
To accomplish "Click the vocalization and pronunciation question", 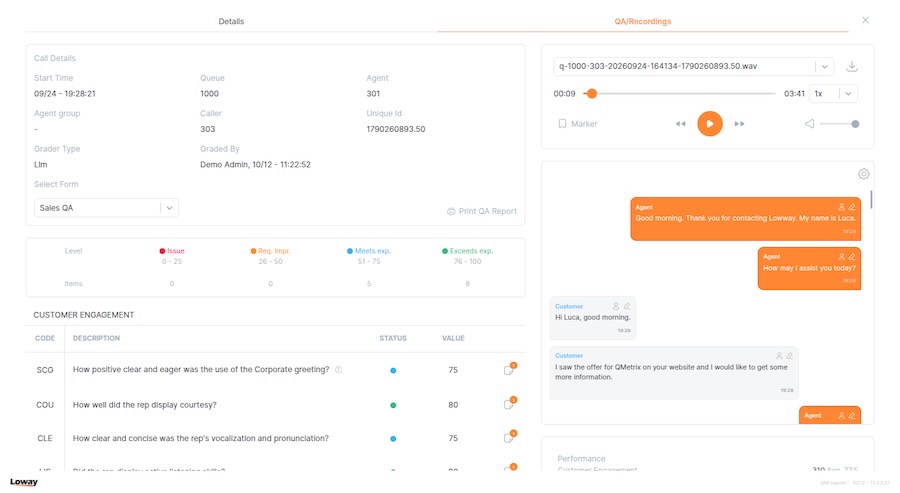I will point(201,438).
